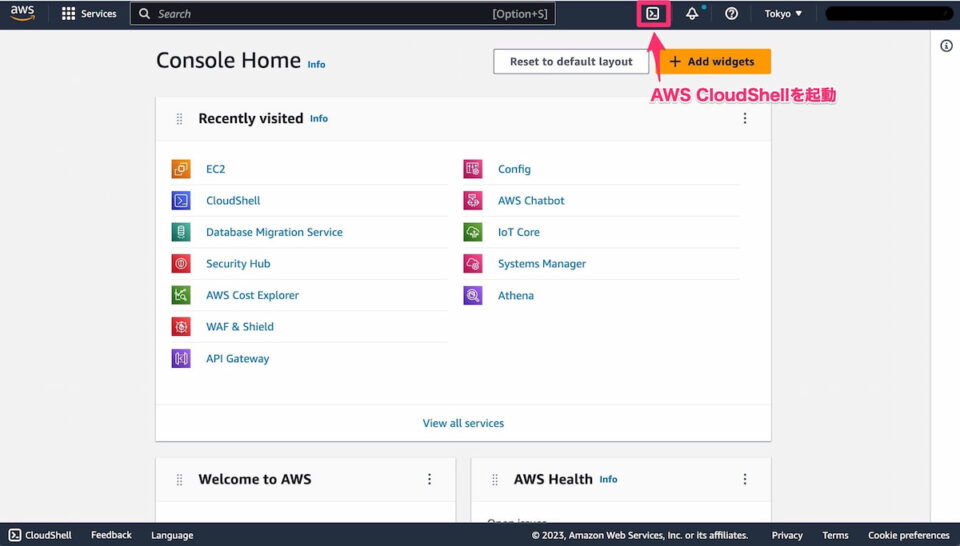Open the notifications bell
The width and height of the screenshot is (960, 546).
692,13
